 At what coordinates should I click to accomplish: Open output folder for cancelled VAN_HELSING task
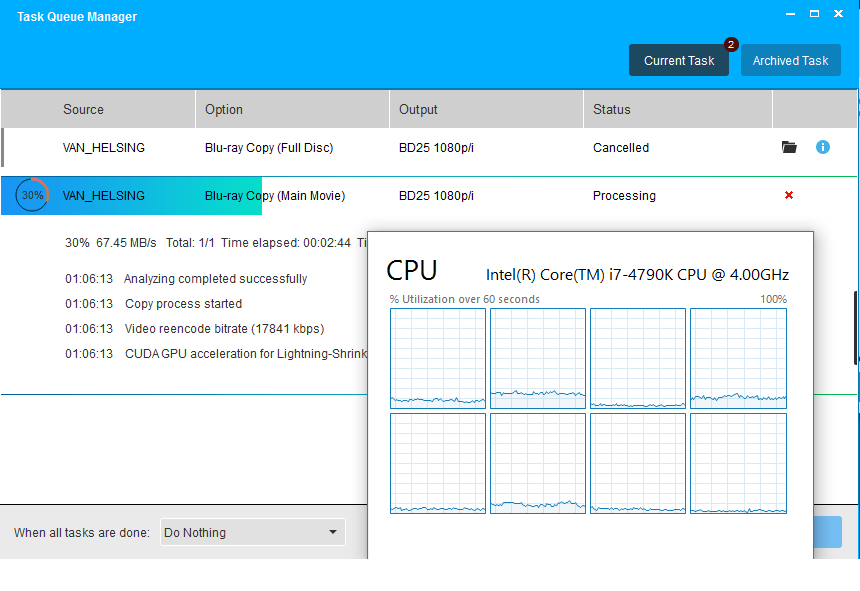point(789,147)
